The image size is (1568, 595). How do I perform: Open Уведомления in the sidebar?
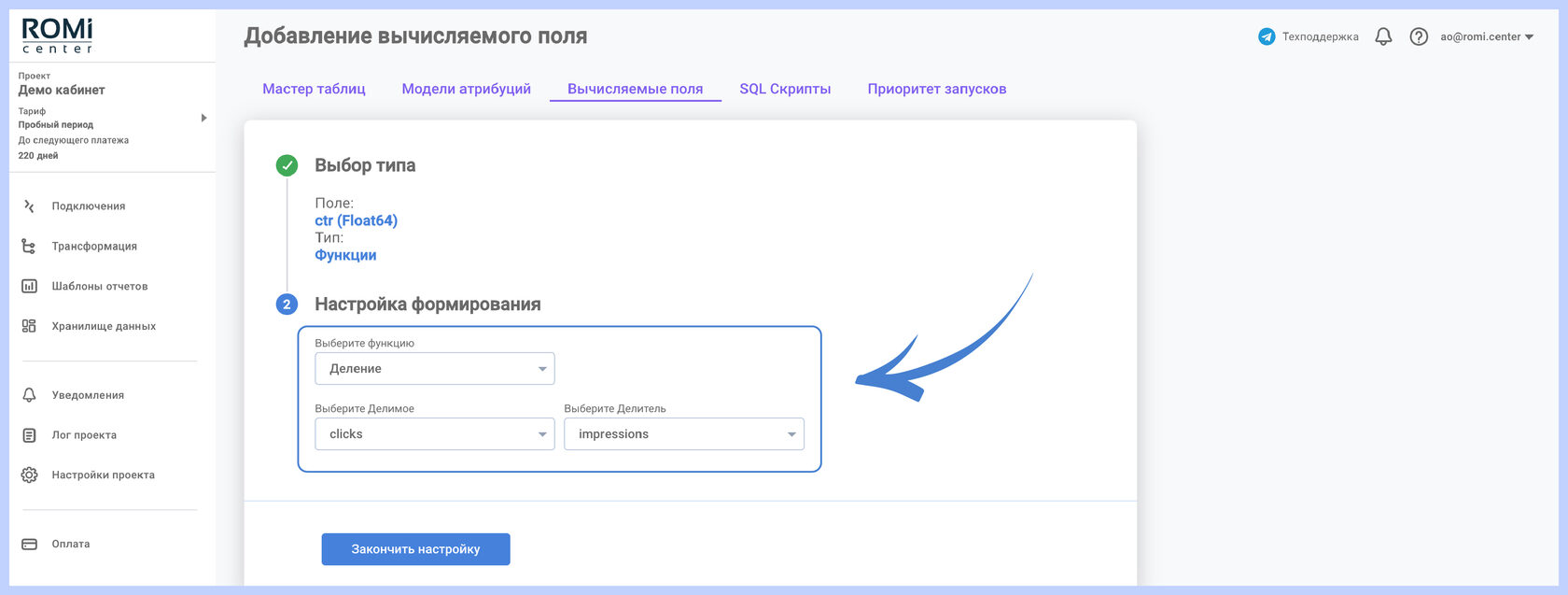click(88, 395)
